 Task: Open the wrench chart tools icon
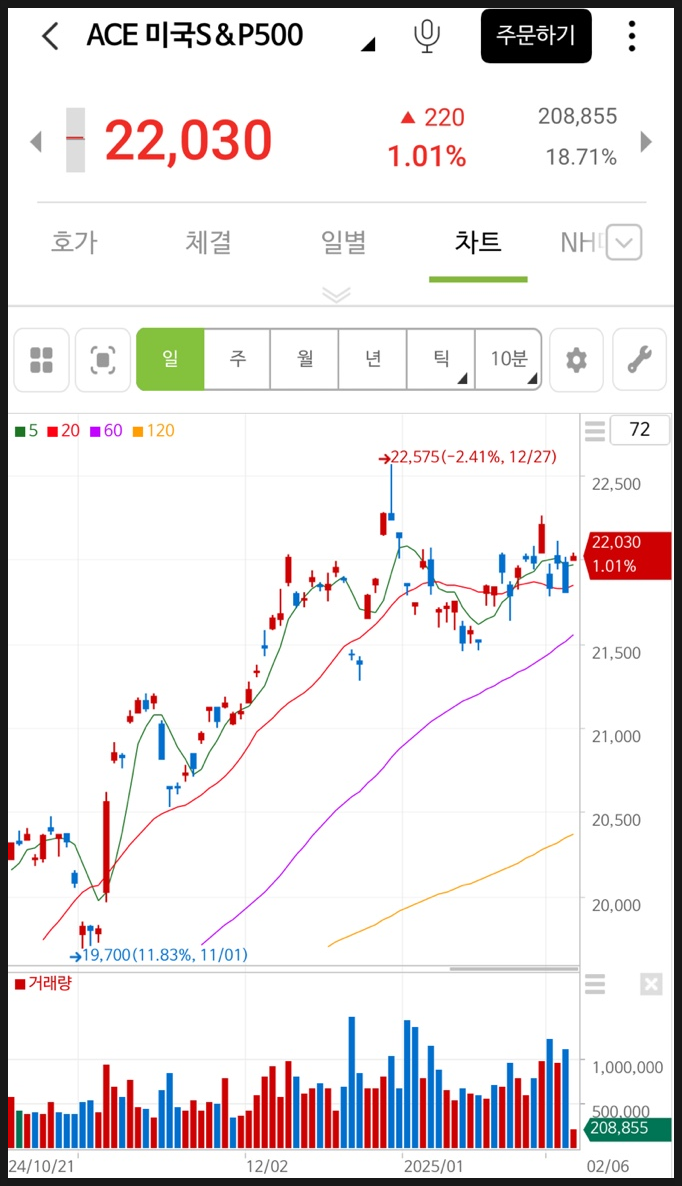click(639, 360)
